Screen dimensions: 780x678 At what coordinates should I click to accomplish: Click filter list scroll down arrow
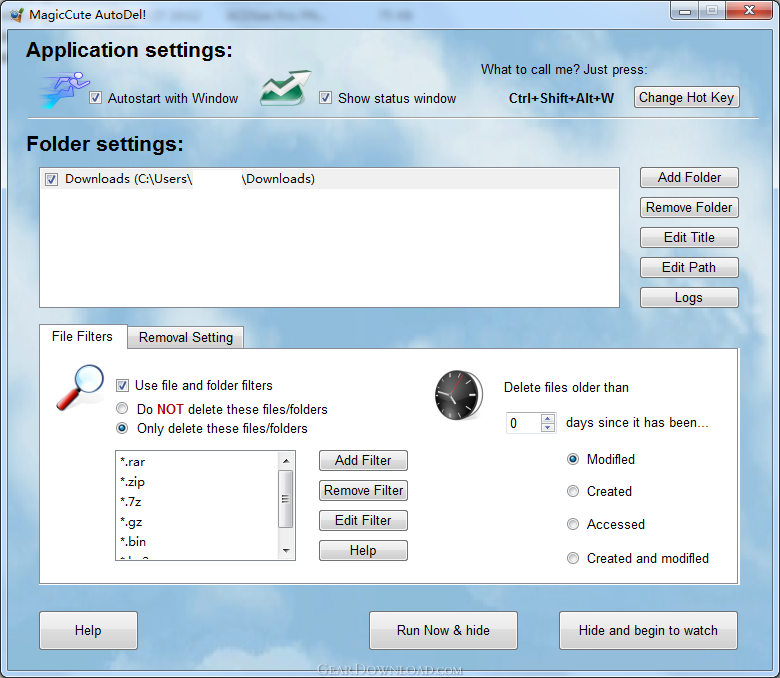point(286,550)
